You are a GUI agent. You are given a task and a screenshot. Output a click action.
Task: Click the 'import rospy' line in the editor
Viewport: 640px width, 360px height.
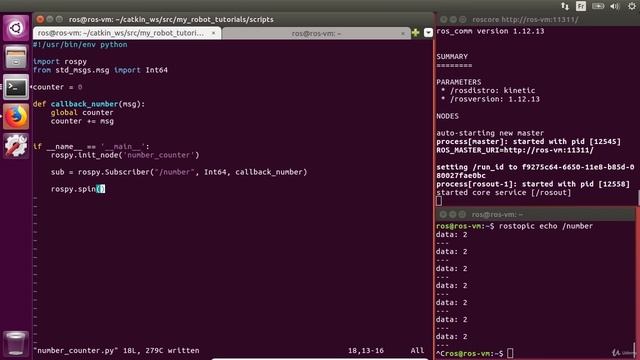click(60, 62)
